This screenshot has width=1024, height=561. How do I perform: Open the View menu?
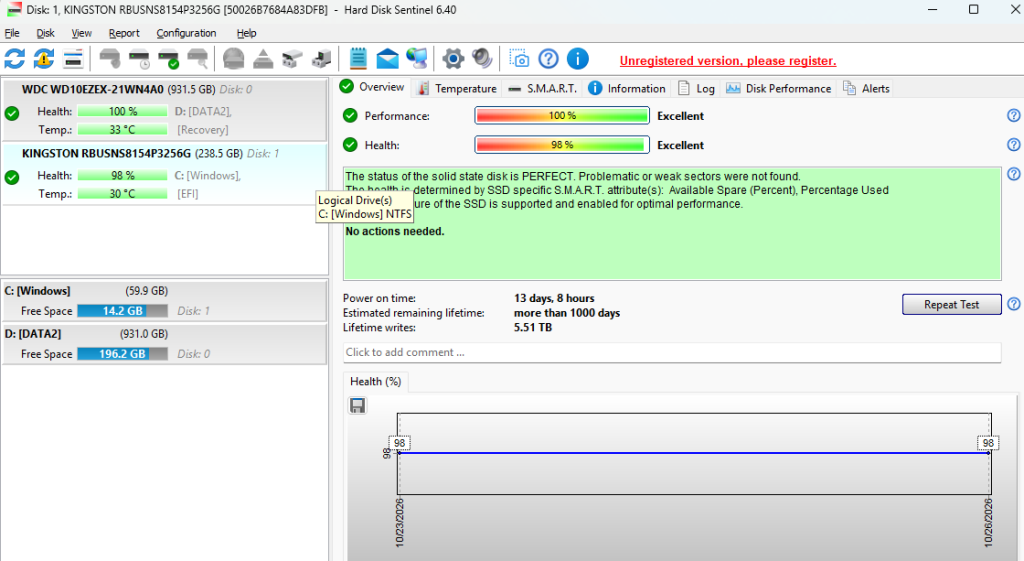click(81, 33)
